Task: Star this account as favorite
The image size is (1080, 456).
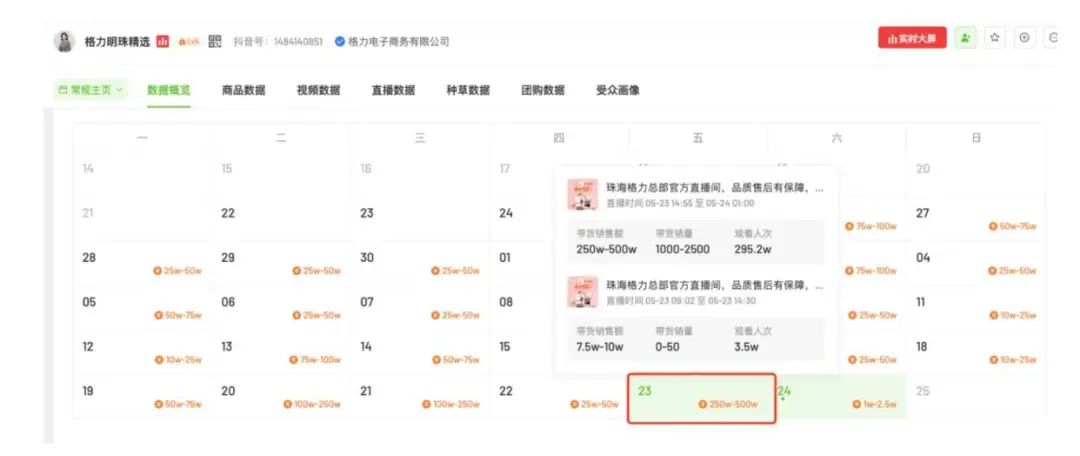Action: tap(995, 39)
